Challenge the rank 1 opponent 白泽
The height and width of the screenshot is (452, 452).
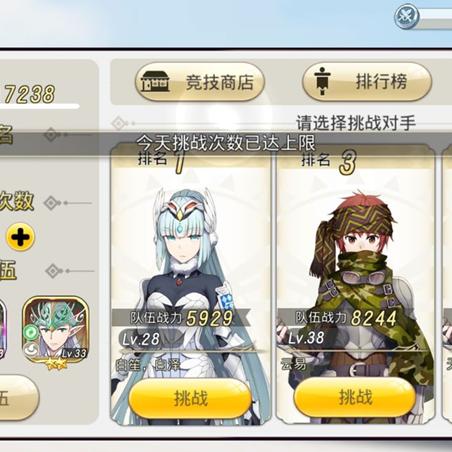[190, 398]
